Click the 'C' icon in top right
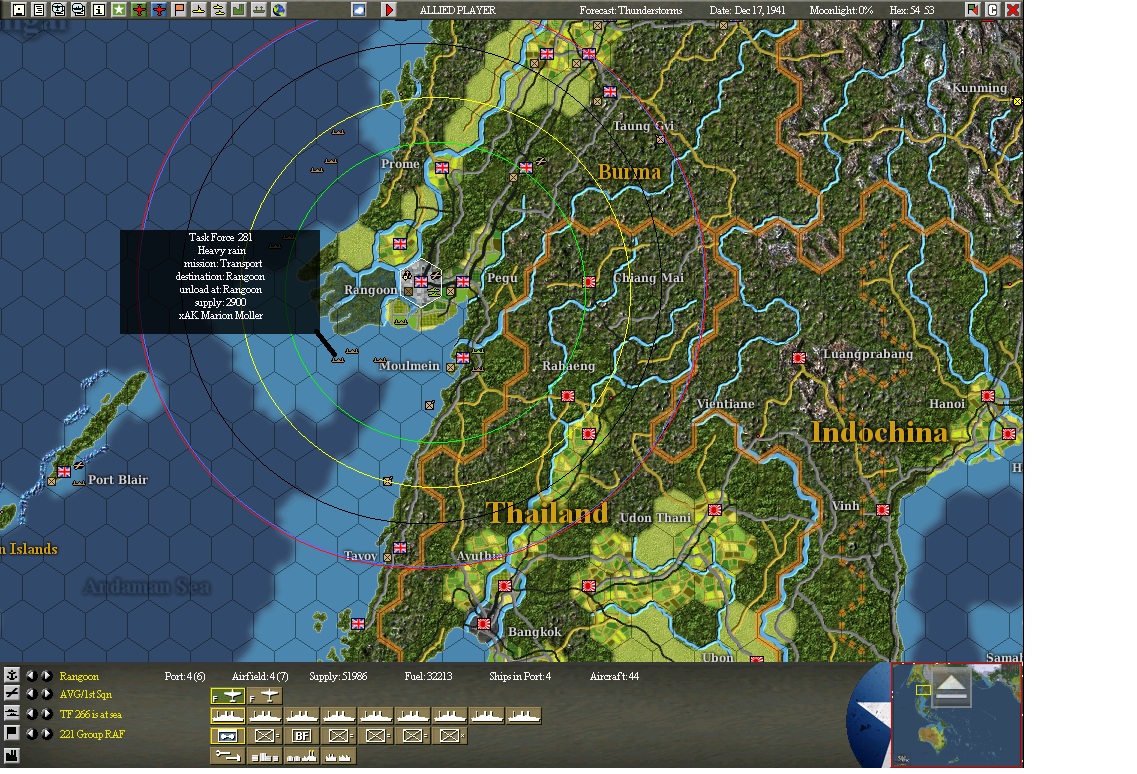Viewport: 1137px width, 774px height. point(993,10)
